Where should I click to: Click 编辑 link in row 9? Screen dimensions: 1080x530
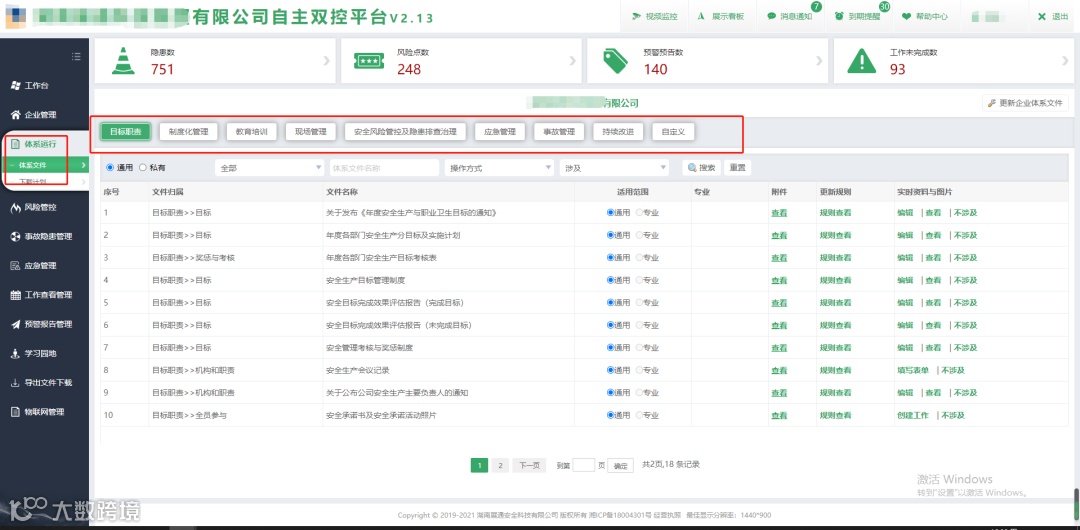[x=905, y=393]
